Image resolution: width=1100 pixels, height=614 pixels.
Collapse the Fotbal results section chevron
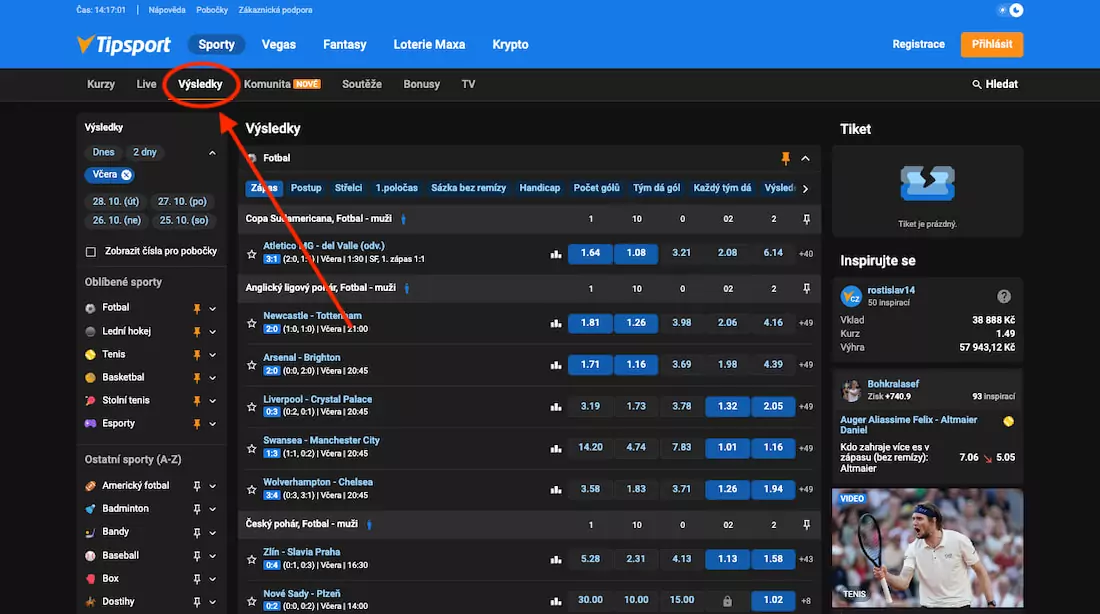805,157
